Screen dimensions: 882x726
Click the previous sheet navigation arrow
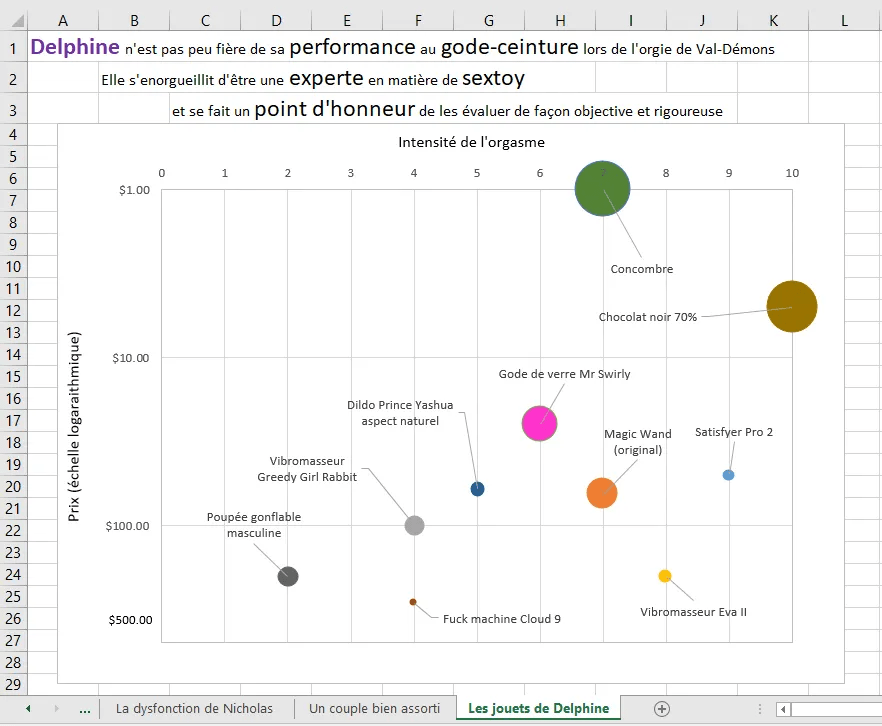click(x=28, y=708)
